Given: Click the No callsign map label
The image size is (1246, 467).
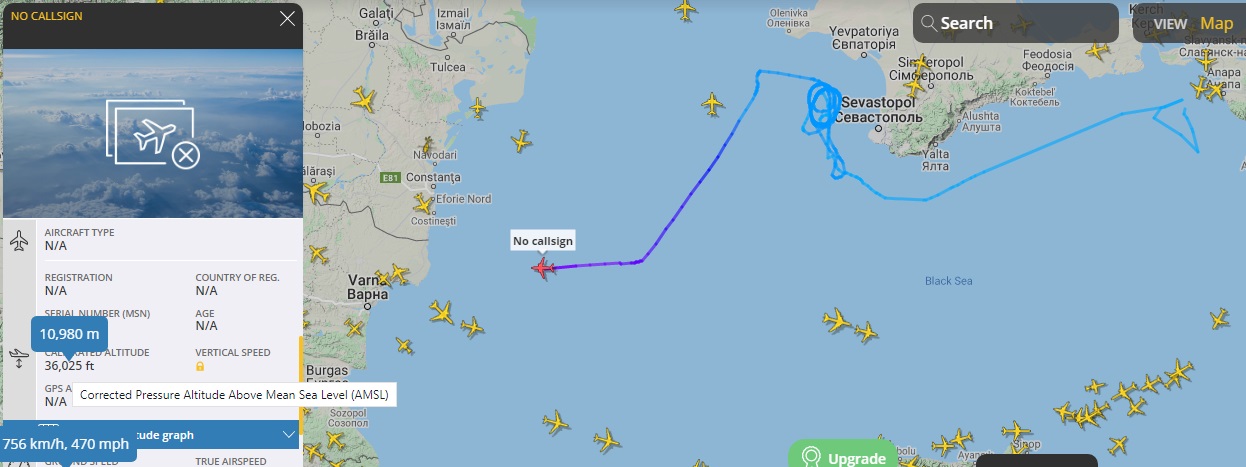Looking at the screenshot, I should pyautogui.click(x=543, y=241).
